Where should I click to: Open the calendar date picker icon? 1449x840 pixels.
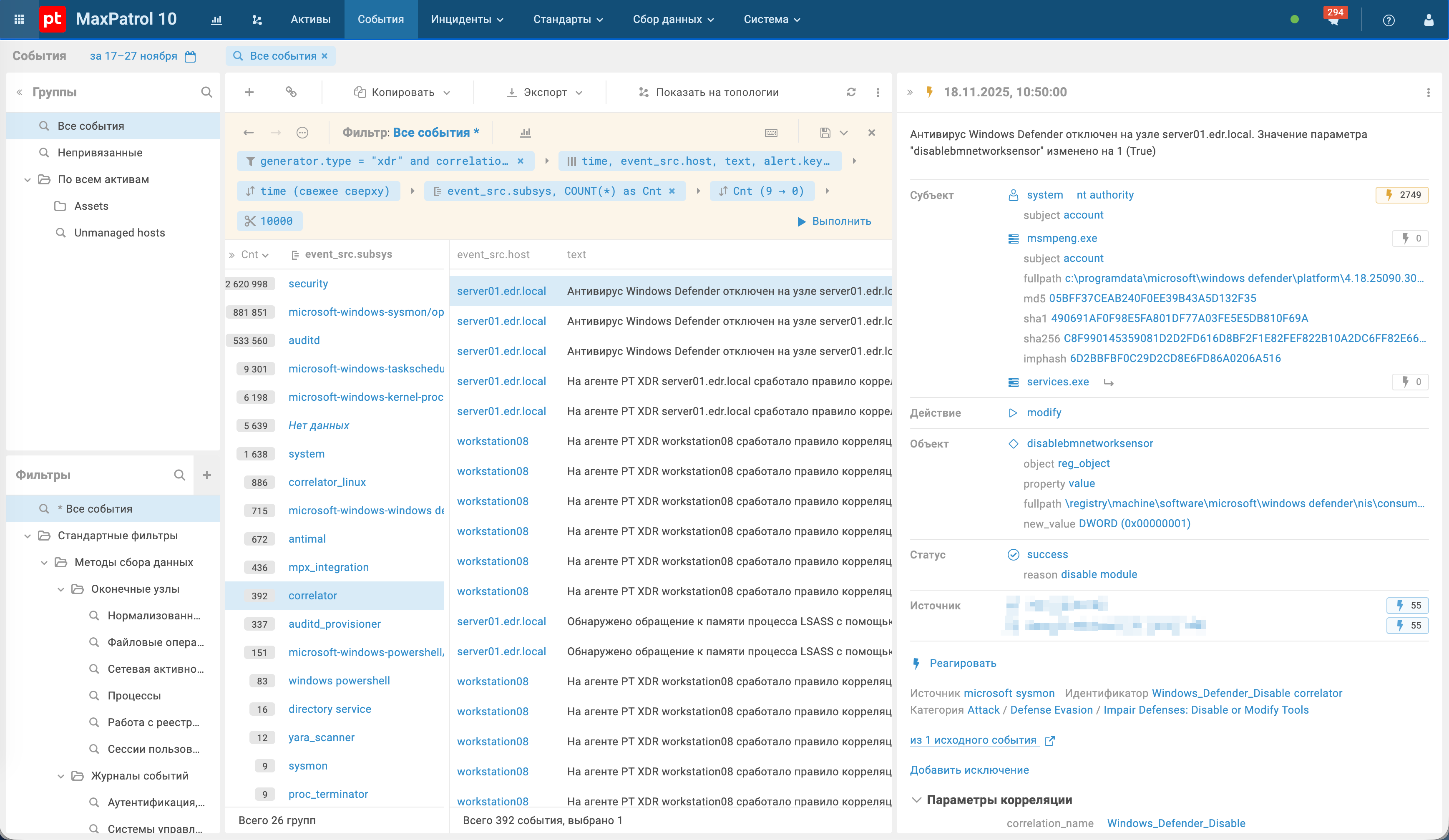[x=190, y=56]
